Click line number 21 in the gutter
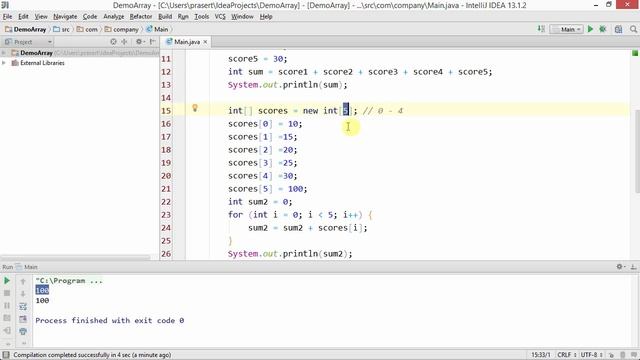This screenshot has width=640, height=360. pos(166,189)
